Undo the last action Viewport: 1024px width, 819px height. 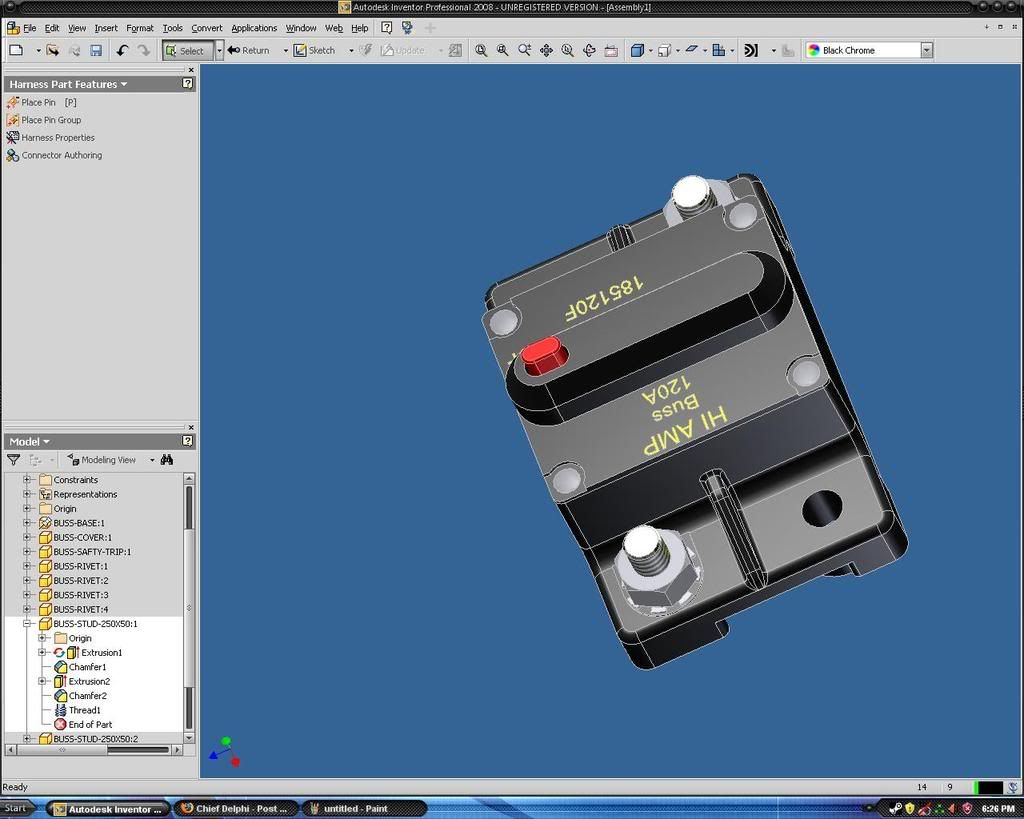click(122, 50)
